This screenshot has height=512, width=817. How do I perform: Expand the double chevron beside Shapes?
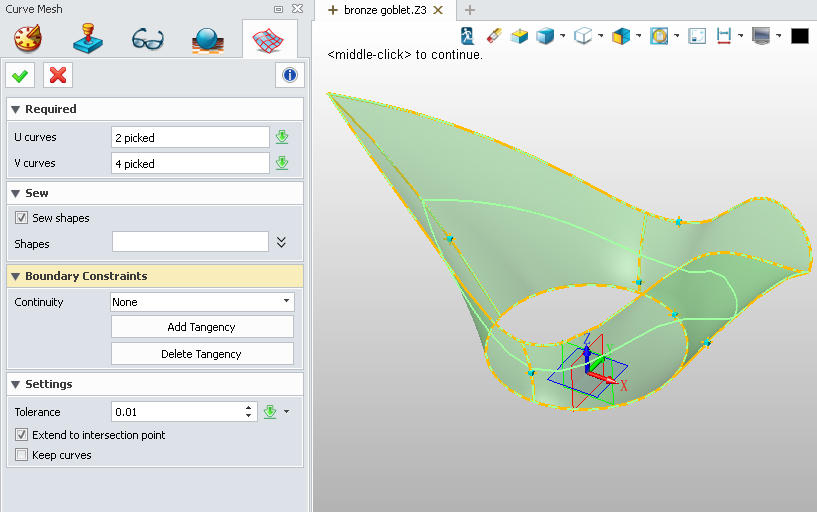click(x=281, y=242)
